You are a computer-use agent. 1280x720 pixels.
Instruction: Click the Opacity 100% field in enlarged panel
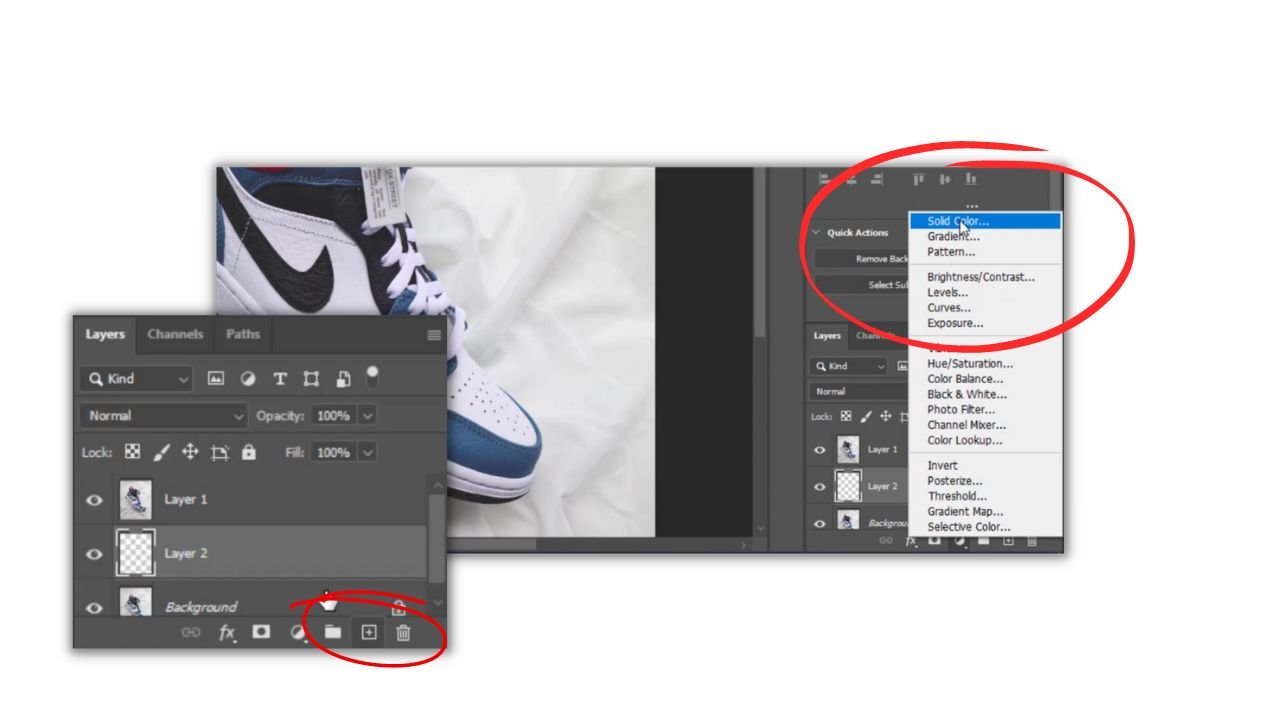coord(333,416)
